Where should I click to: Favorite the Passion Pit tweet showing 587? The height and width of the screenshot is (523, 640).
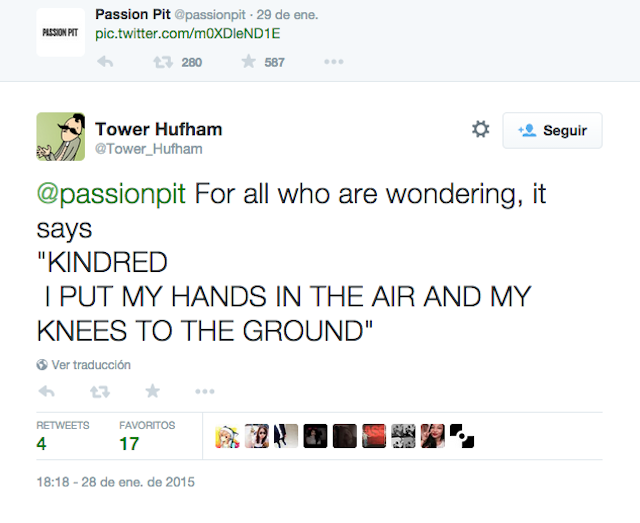(248, 61)
